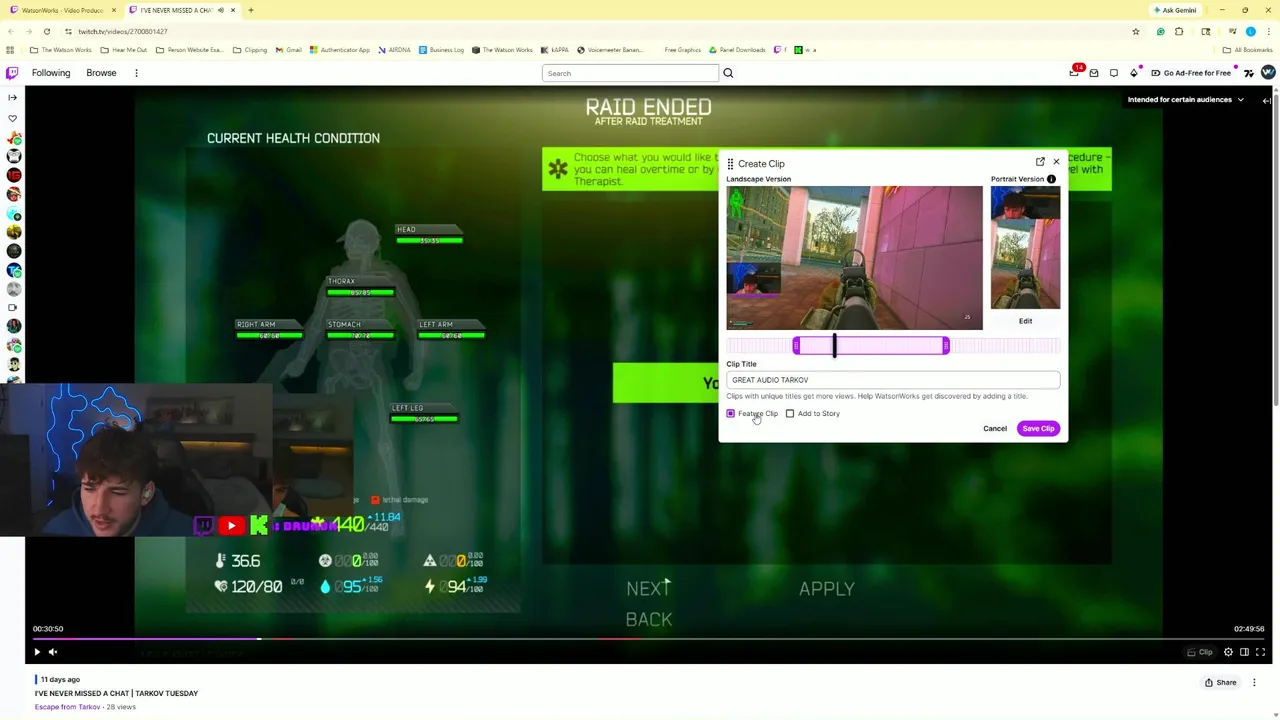The height and width of the screenshot is (720, 1280).
Task: Switch to theatre mode
Action: pyautogui.click(x=1244, y=652)
